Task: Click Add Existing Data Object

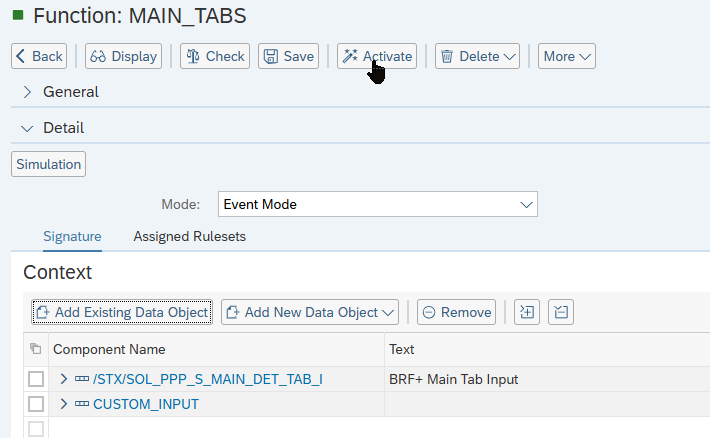Action: coord(122,312)
